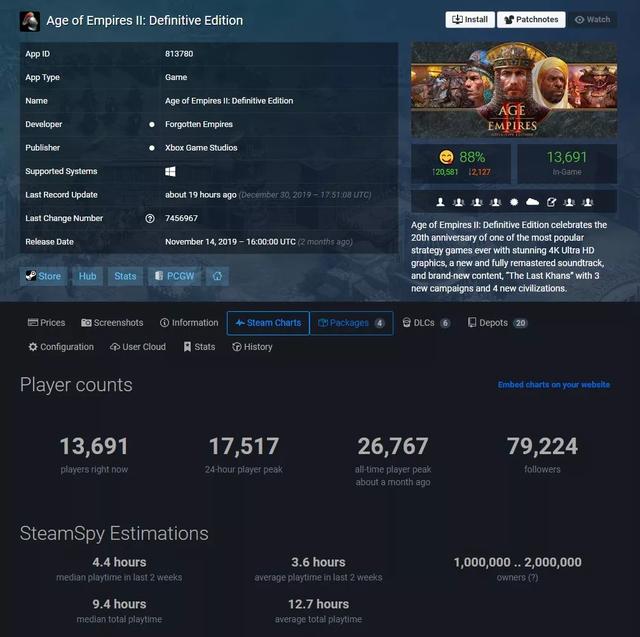This screenshot has height=637, width=640.
Task: Open the Patchnotes button
Action: pyautogui.click(x=531, y=20)
